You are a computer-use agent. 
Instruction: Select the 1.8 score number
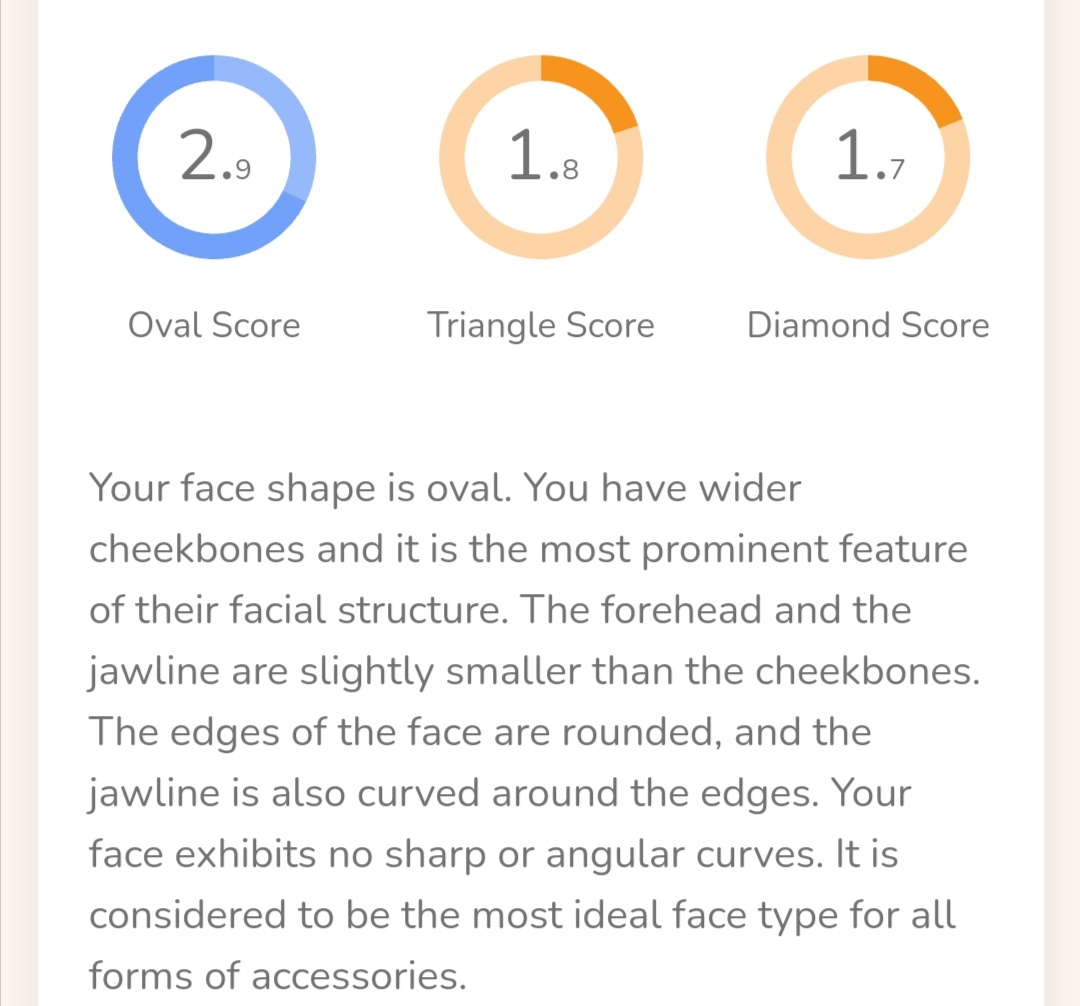[543, 157]
